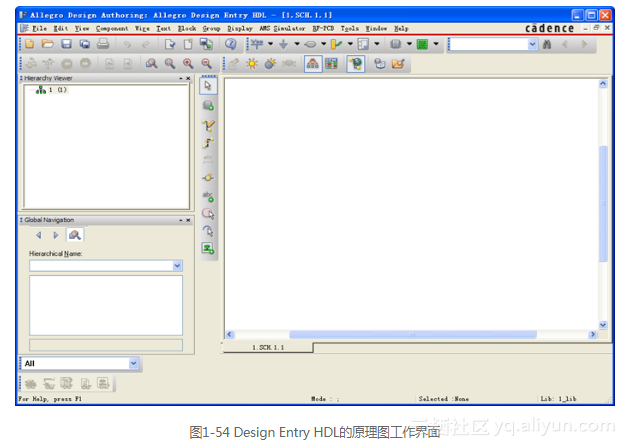This screenshot has width=626, height=447.
Task: Switch to the 1.SCH.1.1 sheet tab
Action: click(x=268, y=348)
